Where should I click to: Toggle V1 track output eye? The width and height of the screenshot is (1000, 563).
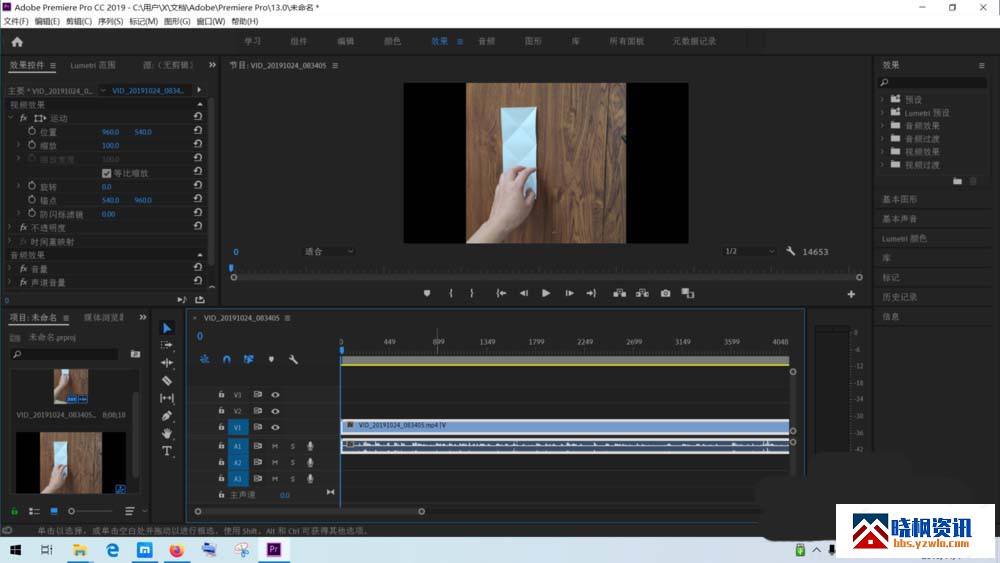click(x=276, y=427)
